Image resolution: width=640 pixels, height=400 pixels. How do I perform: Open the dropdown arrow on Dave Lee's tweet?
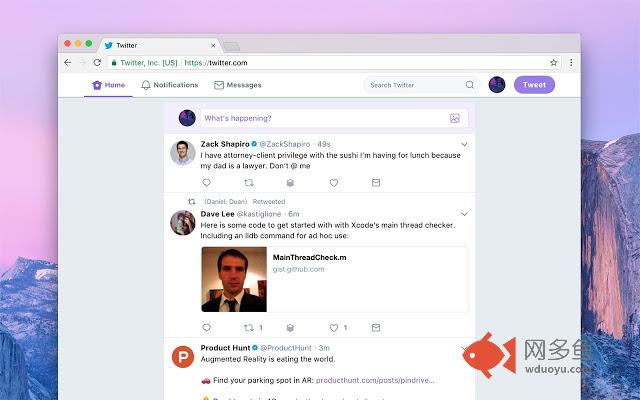(464, 214)
